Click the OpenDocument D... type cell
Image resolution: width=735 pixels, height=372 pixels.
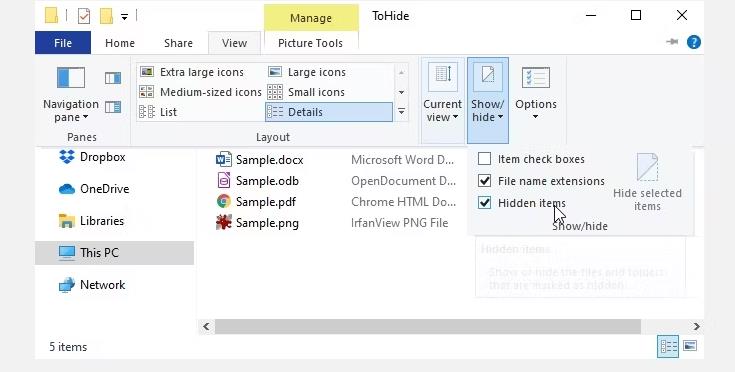pyautogui.click(x=404, y=181)
